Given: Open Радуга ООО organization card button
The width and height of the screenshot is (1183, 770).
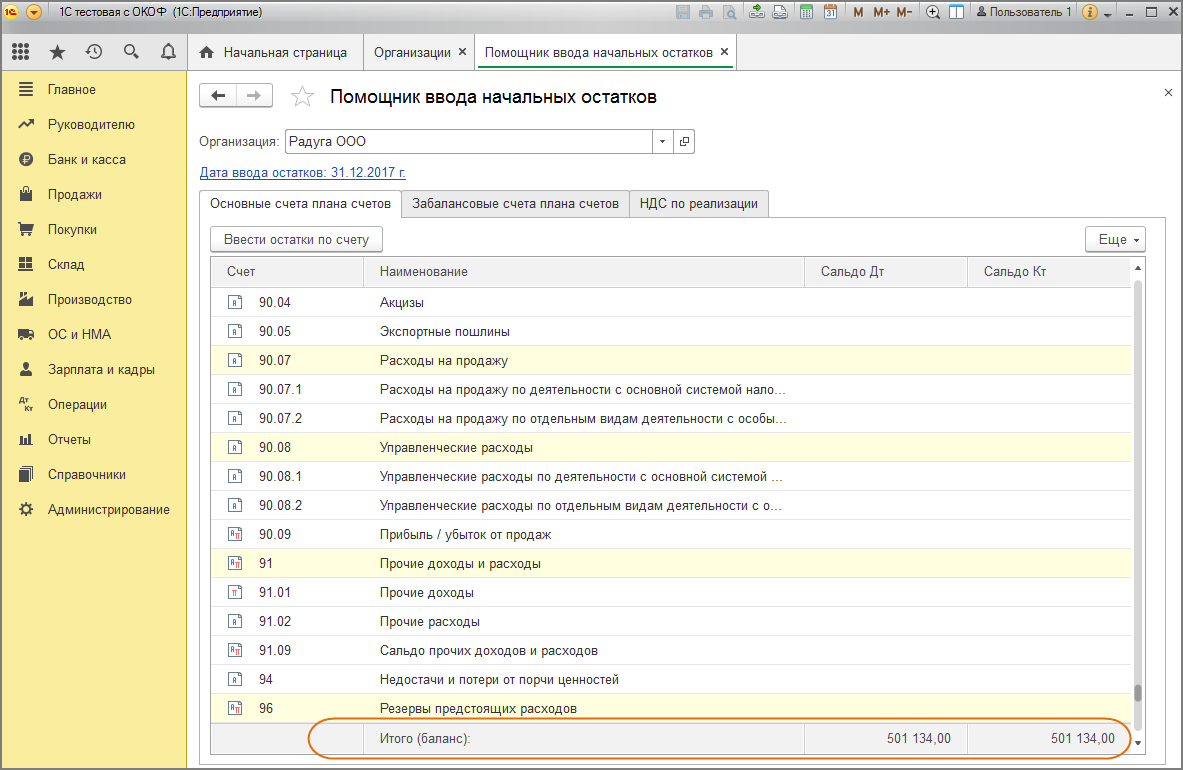Looking at the screenshot, I should [684, 141].
